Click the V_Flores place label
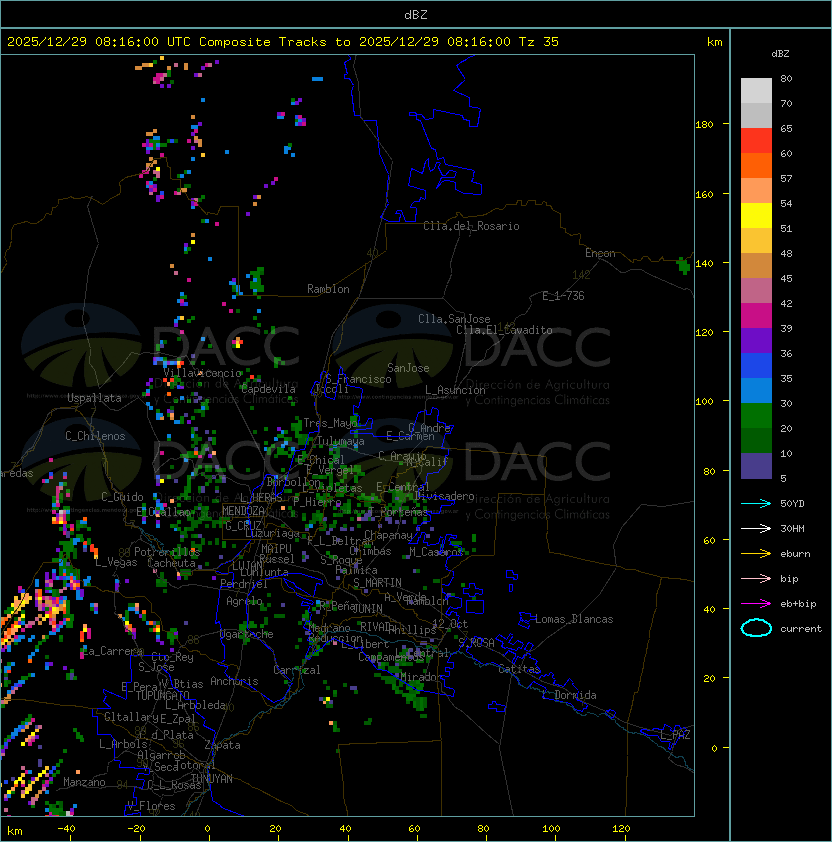Image resolution: width=832 pixels, height=842 pixels. pos(151,807)
